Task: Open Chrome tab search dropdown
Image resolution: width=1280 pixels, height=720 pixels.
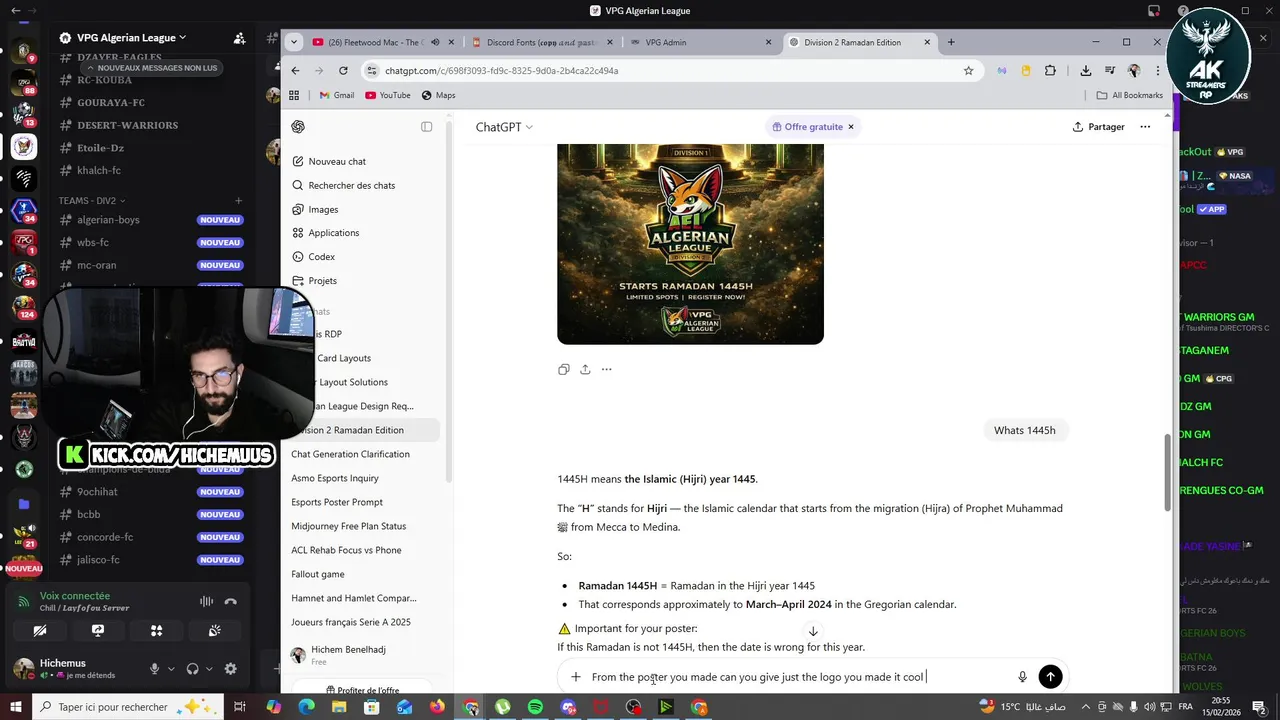Action: click(x=293, y=42)
